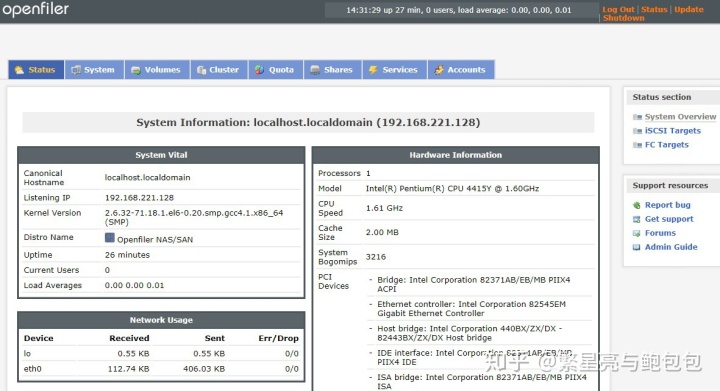Open the Accounts tab
Screen dimensions: 720x391
click(x=461, y=70)
